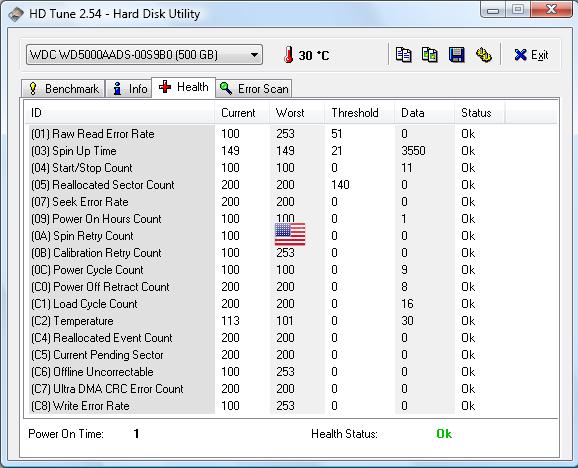Select the (C2) Temperature row
The height and width of the screenshot is (468, 578).
point(291,321)
